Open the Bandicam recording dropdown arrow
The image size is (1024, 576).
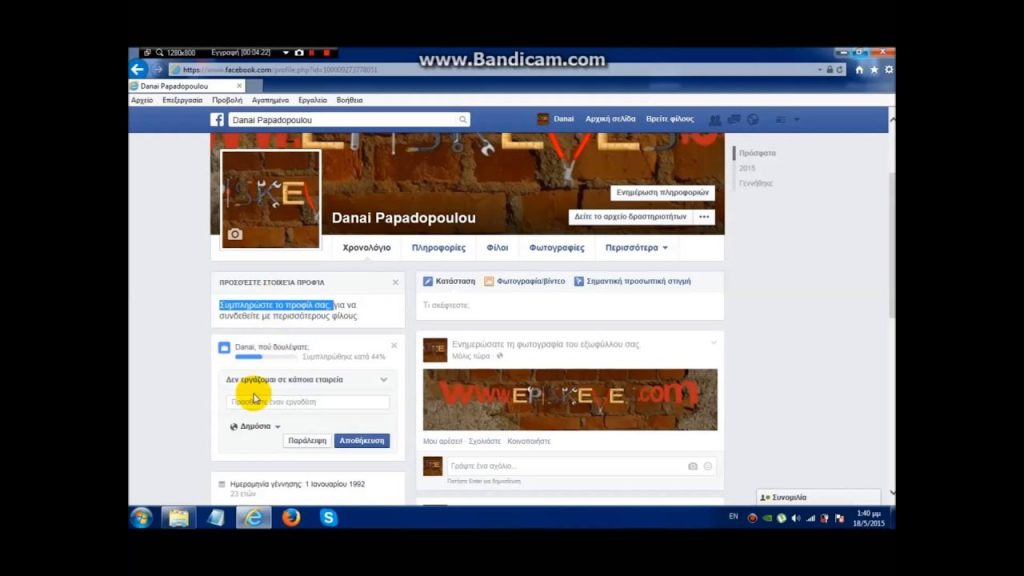pos(285,52)
